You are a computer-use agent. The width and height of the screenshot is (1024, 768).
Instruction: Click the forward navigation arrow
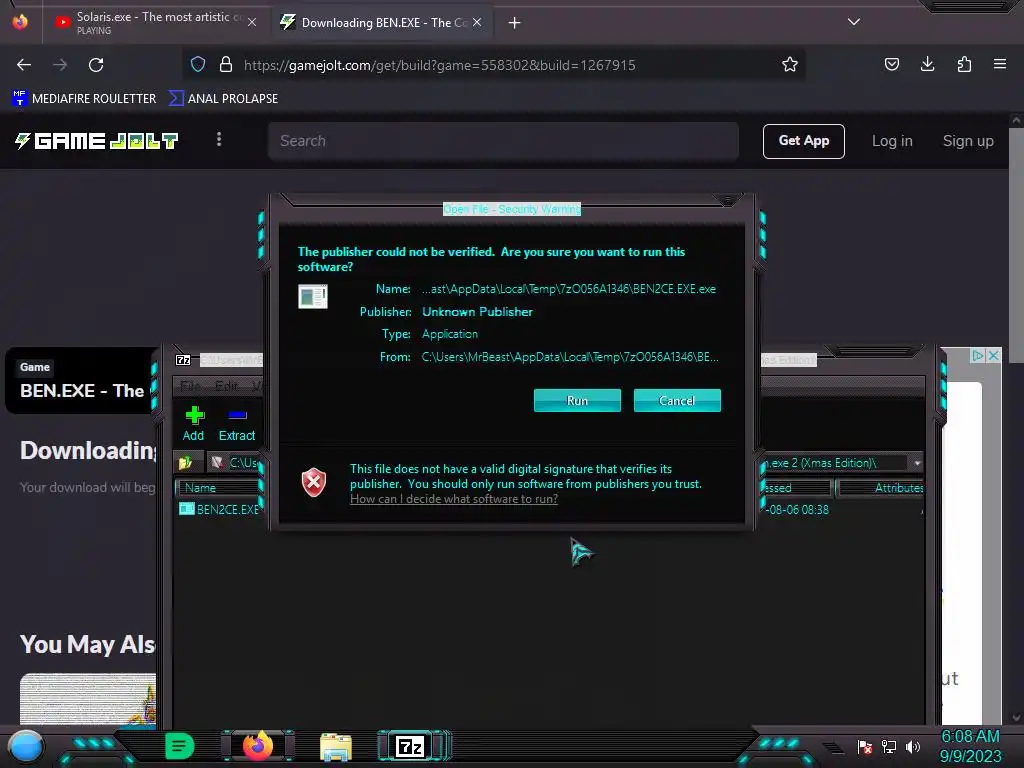click(x=60, y=65)
